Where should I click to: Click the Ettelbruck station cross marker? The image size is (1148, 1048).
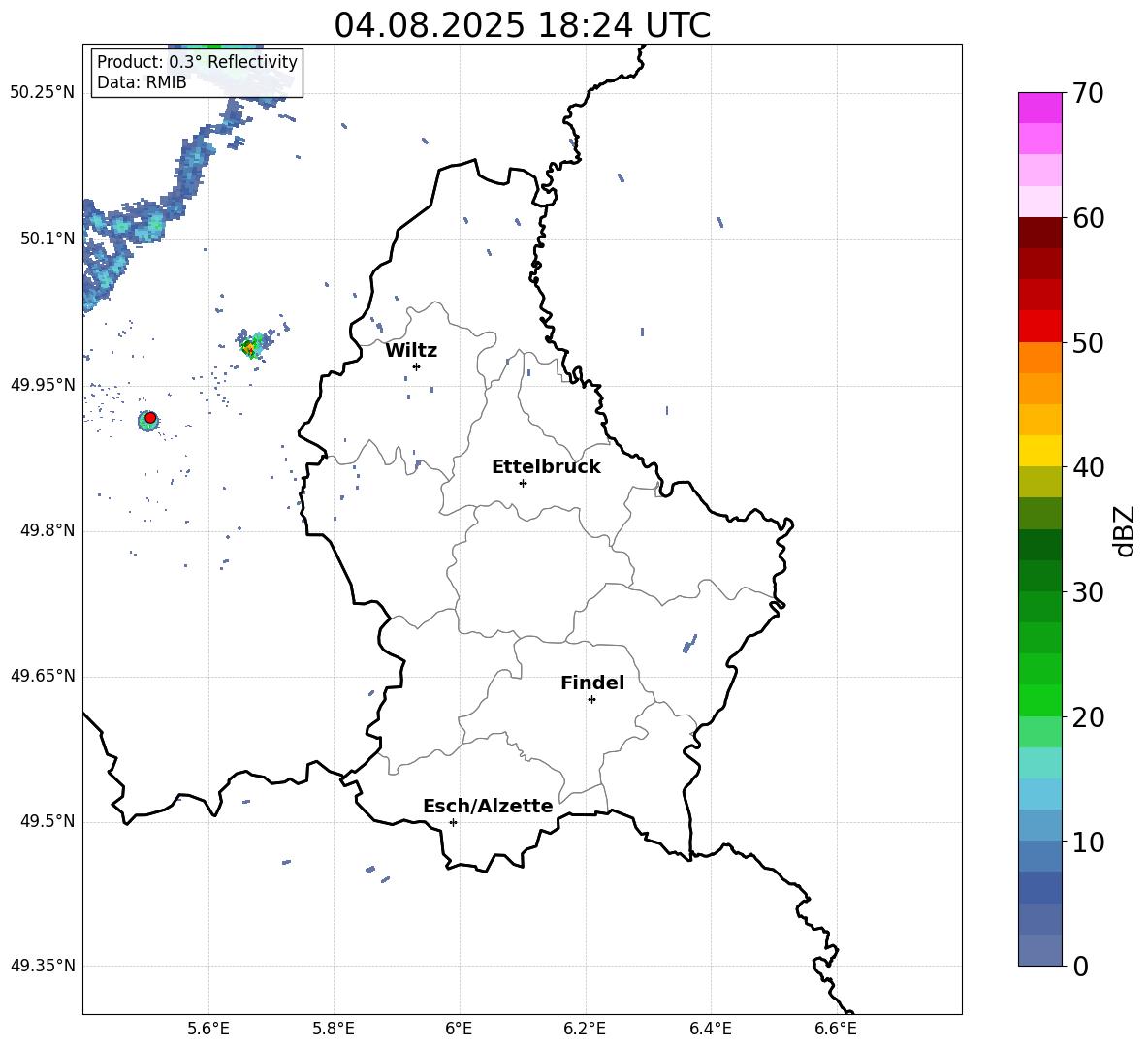(523, 483)
